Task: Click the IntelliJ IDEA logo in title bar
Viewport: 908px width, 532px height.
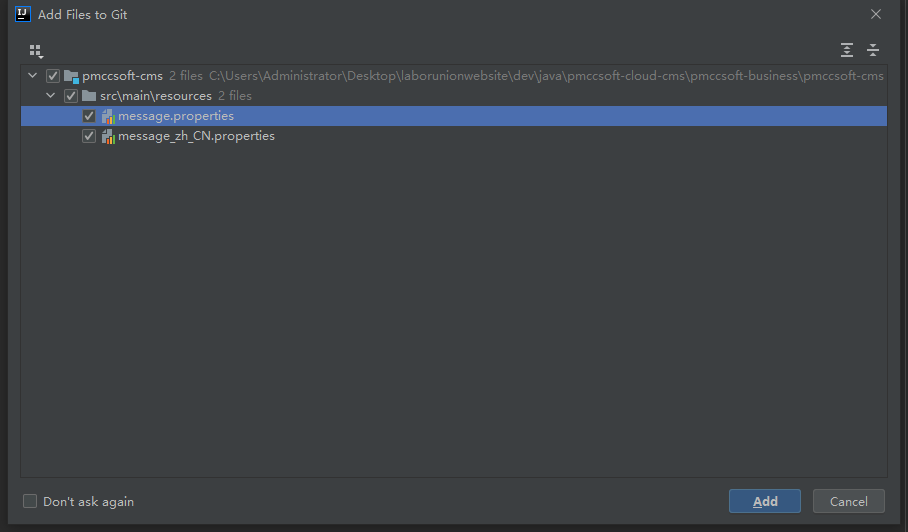Action: pyautogui.click(x=23, y=15)
